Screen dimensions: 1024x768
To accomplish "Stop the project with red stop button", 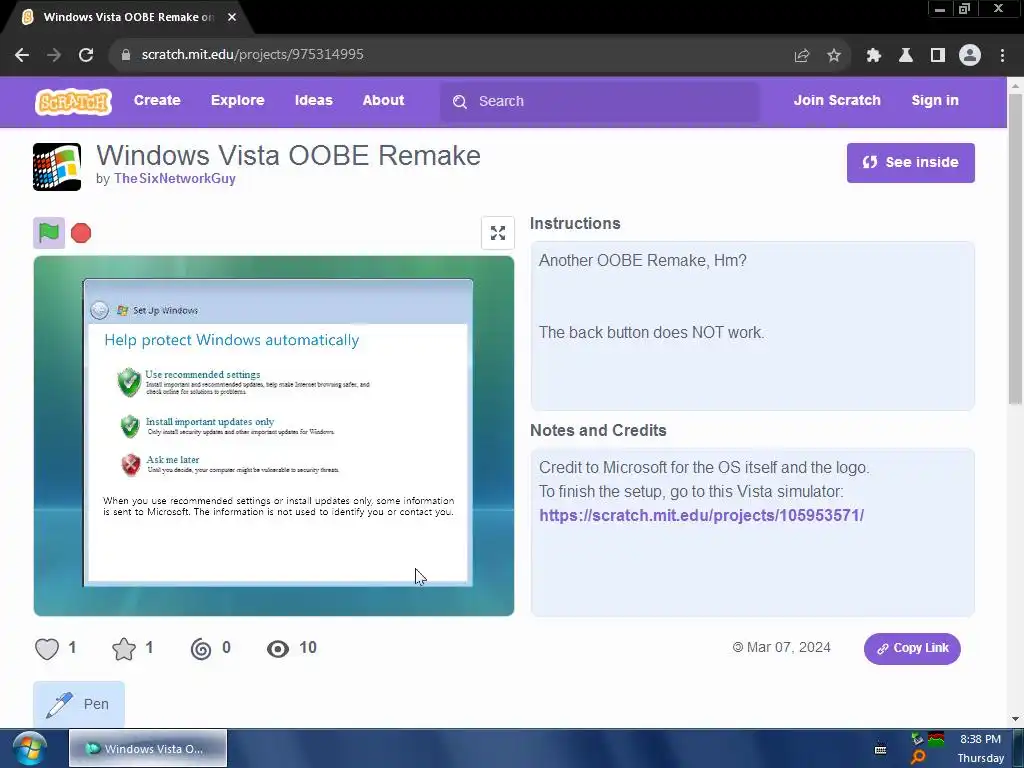I will click(81, 233).
